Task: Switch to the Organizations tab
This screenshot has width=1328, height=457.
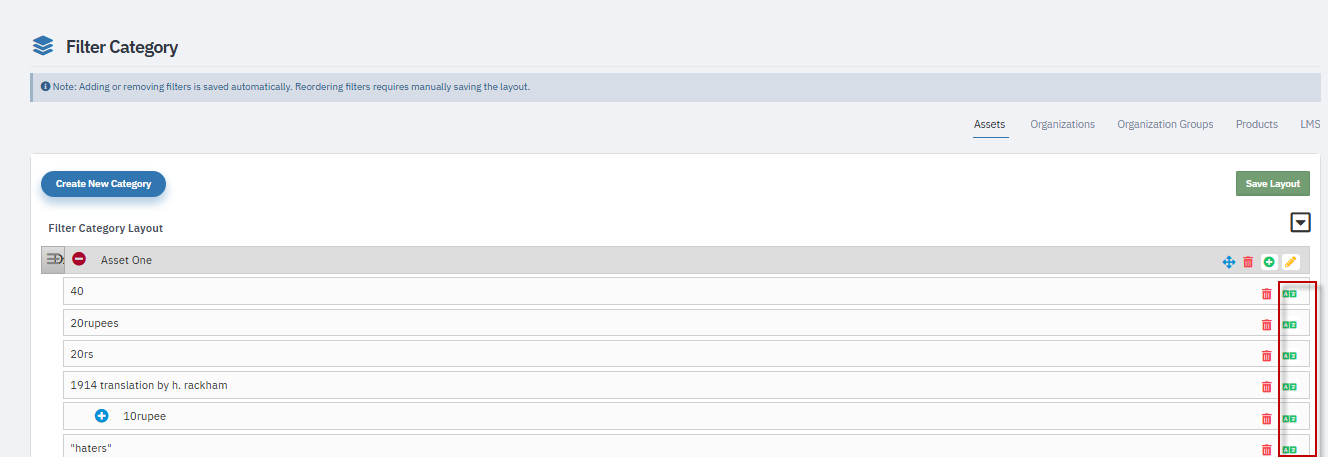Action: tap(1062, 124)
